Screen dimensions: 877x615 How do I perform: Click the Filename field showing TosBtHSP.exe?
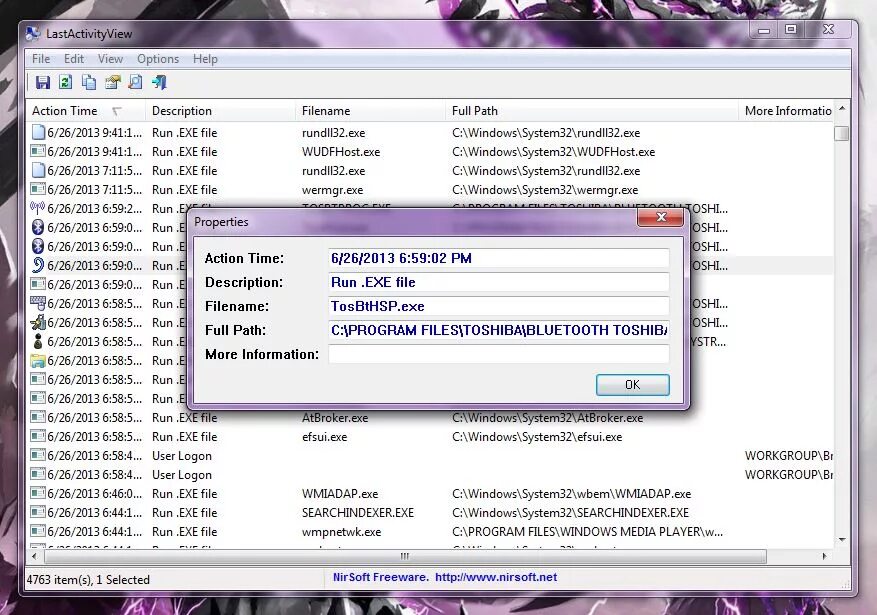[x=499, y=306]
